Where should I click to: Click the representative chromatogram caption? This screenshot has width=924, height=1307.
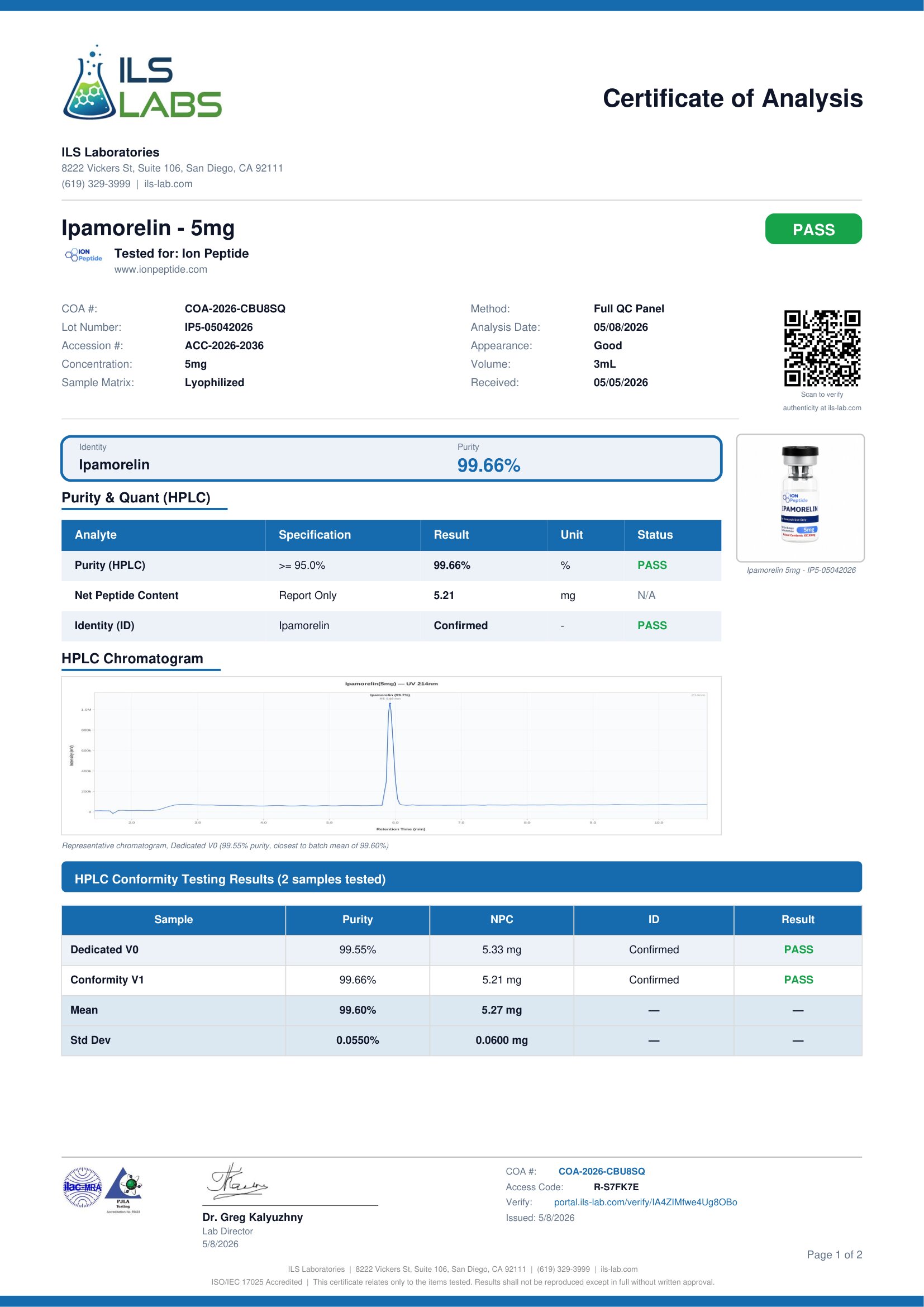pos(225,845)
